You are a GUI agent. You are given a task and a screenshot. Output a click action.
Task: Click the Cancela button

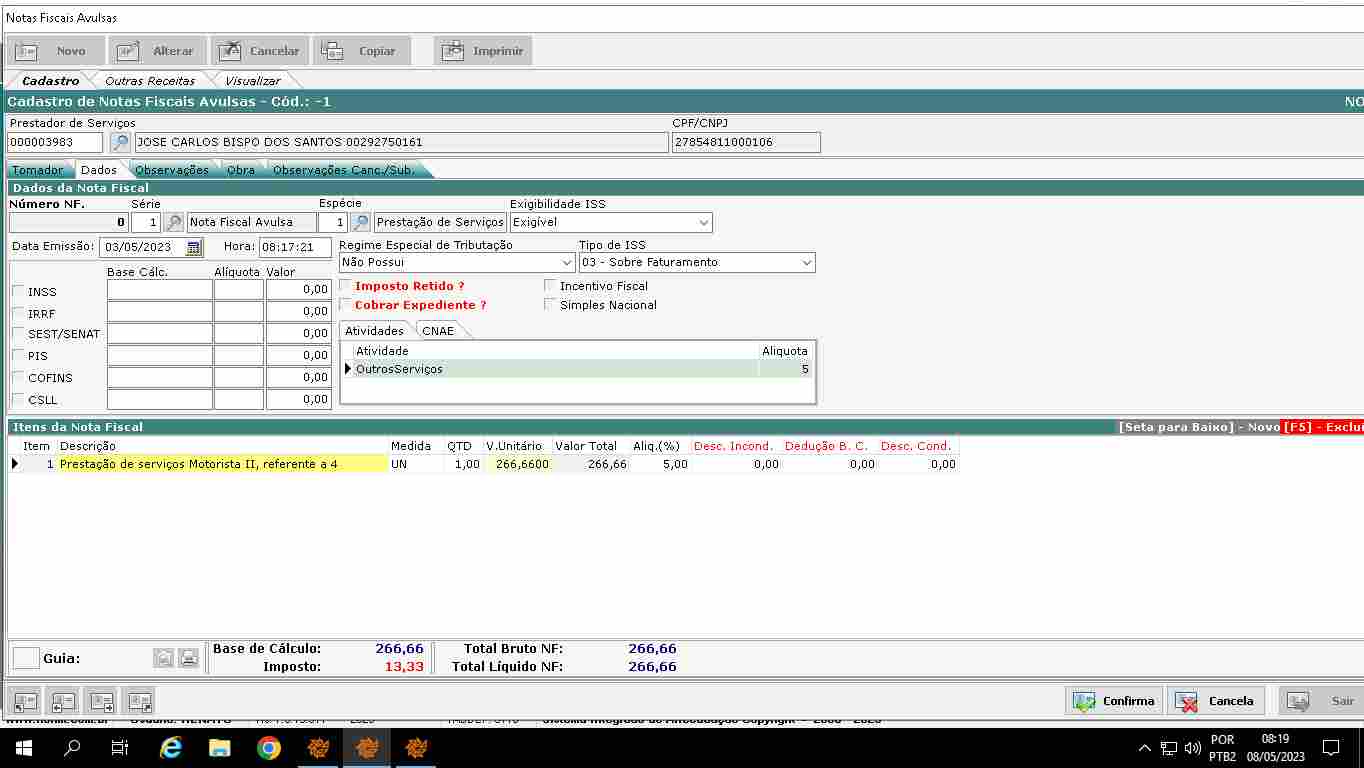click(1215, 701)
